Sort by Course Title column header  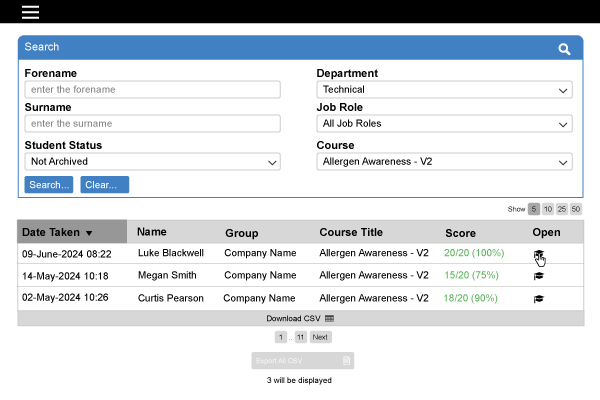(351, 232)
